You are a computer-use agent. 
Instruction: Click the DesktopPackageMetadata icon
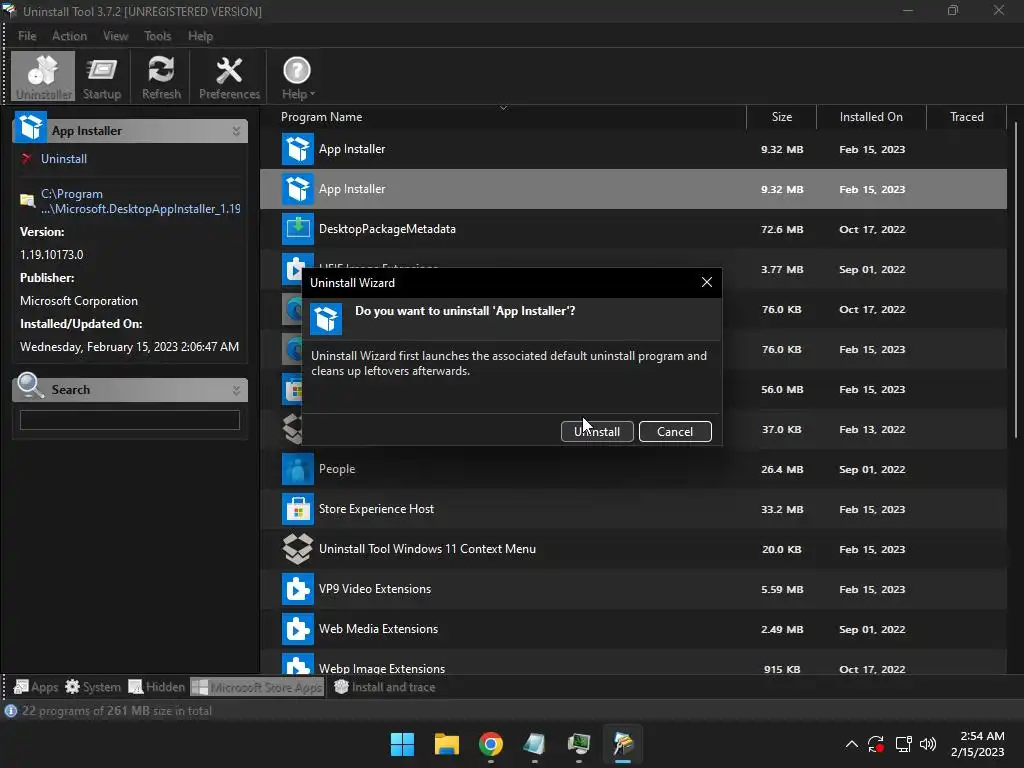tap(298, 229)
